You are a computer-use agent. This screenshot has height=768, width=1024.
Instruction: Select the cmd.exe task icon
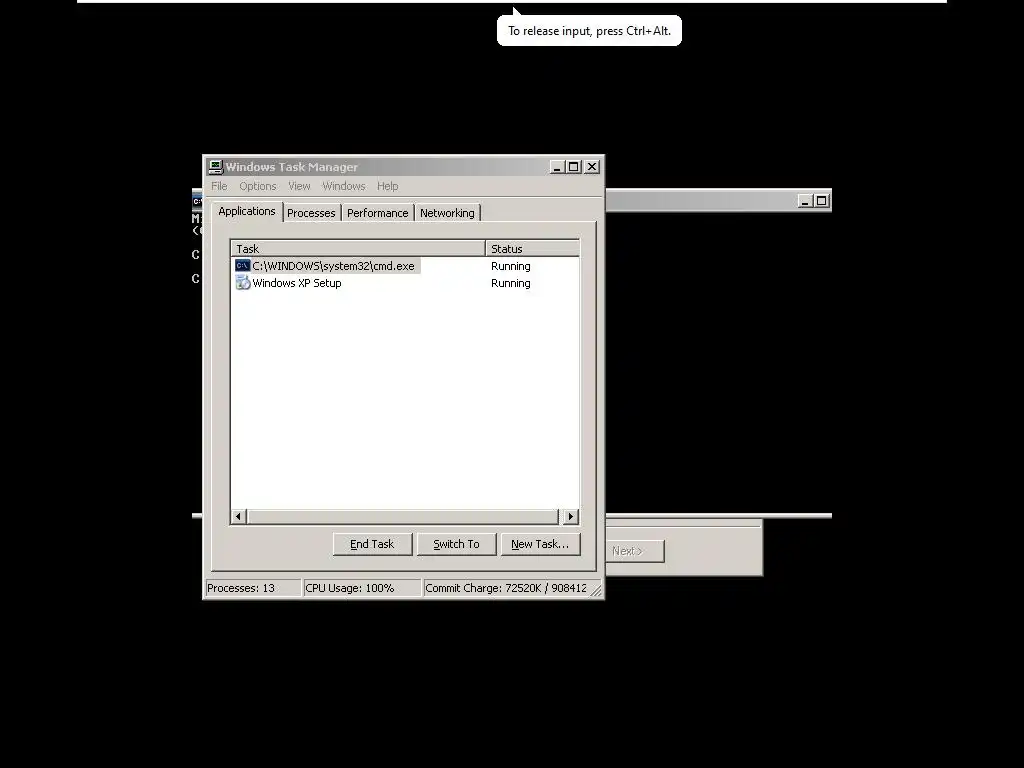[x=243, y=266]
